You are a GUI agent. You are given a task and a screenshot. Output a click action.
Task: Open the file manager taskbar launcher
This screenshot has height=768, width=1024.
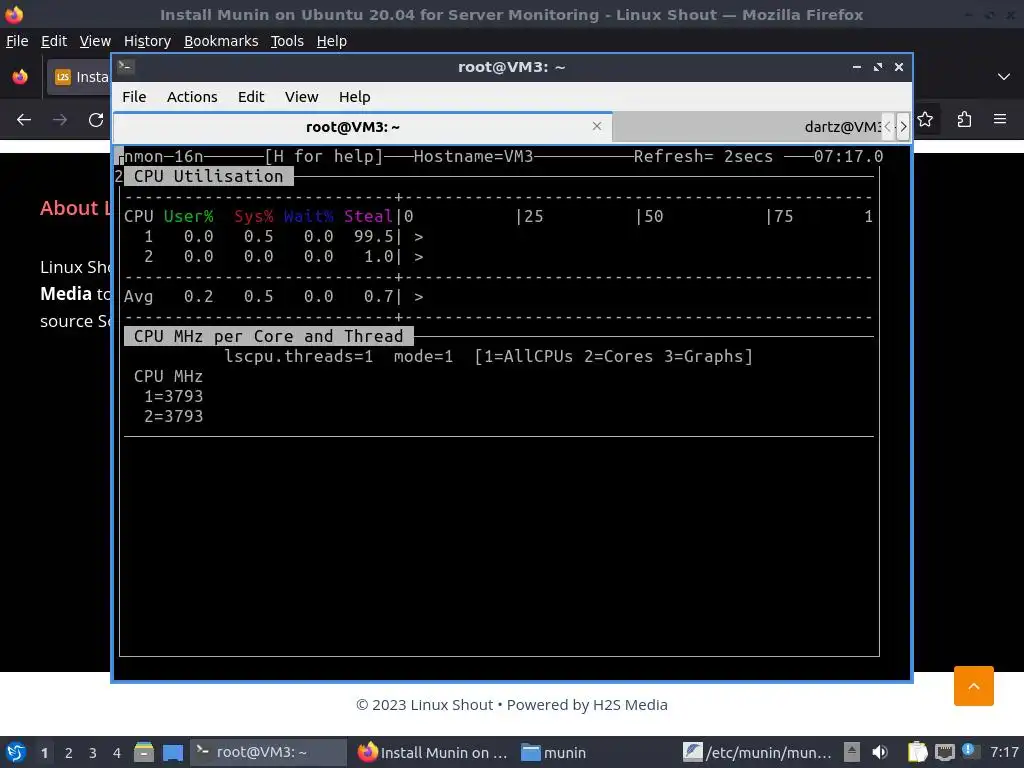pos(144,752)
